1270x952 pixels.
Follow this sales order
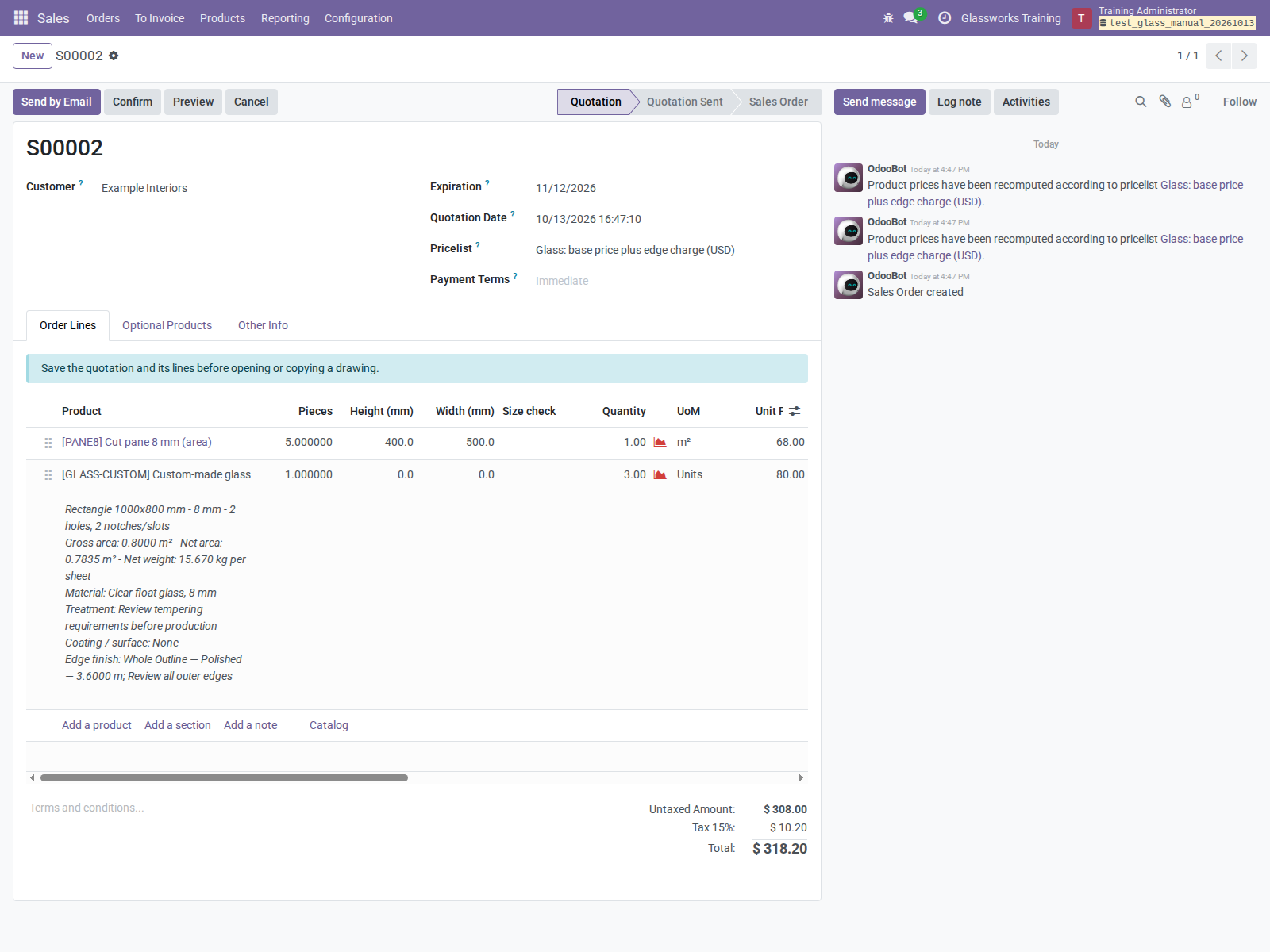coord(1239,102)
